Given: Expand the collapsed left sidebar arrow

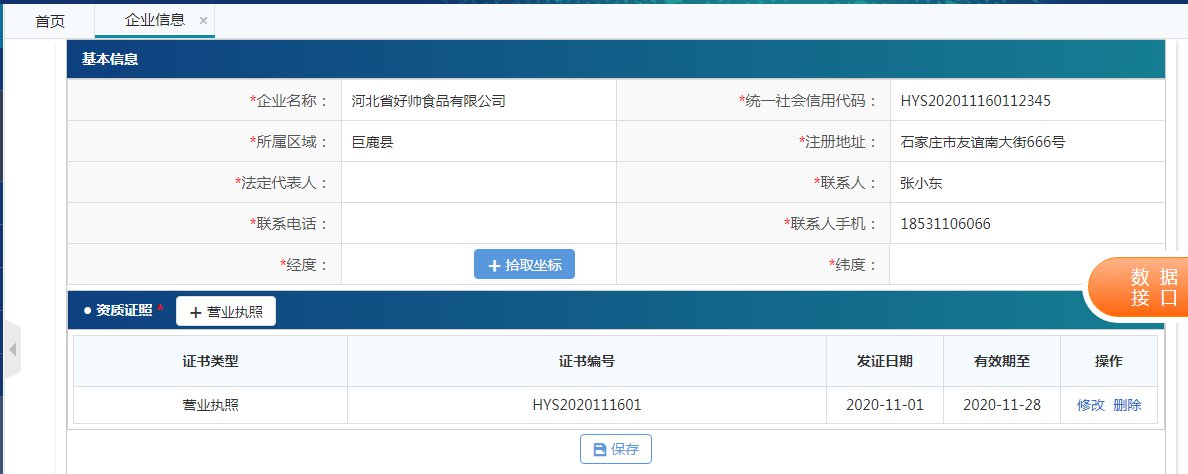Looking at the screenshot, I should coord(12,349).
